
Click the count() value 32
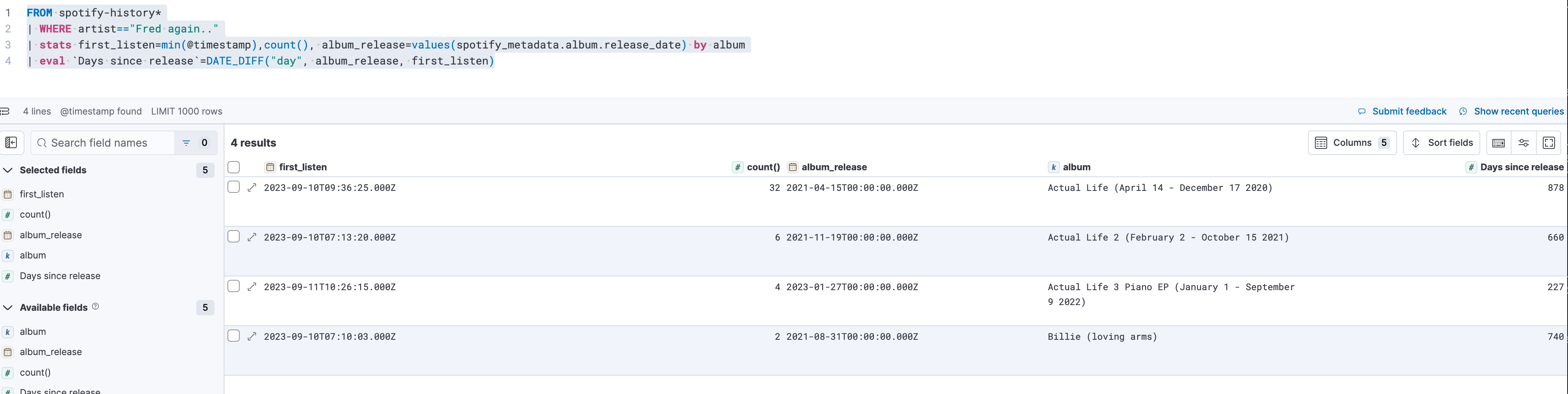774,187
